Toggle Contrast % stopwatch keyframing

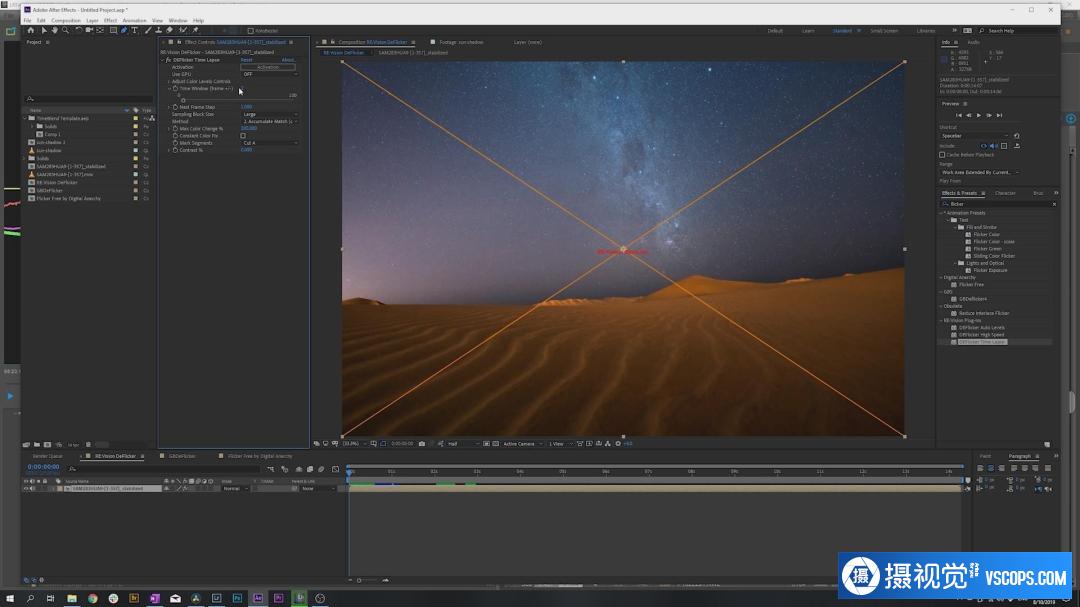[x=176, y=150]
